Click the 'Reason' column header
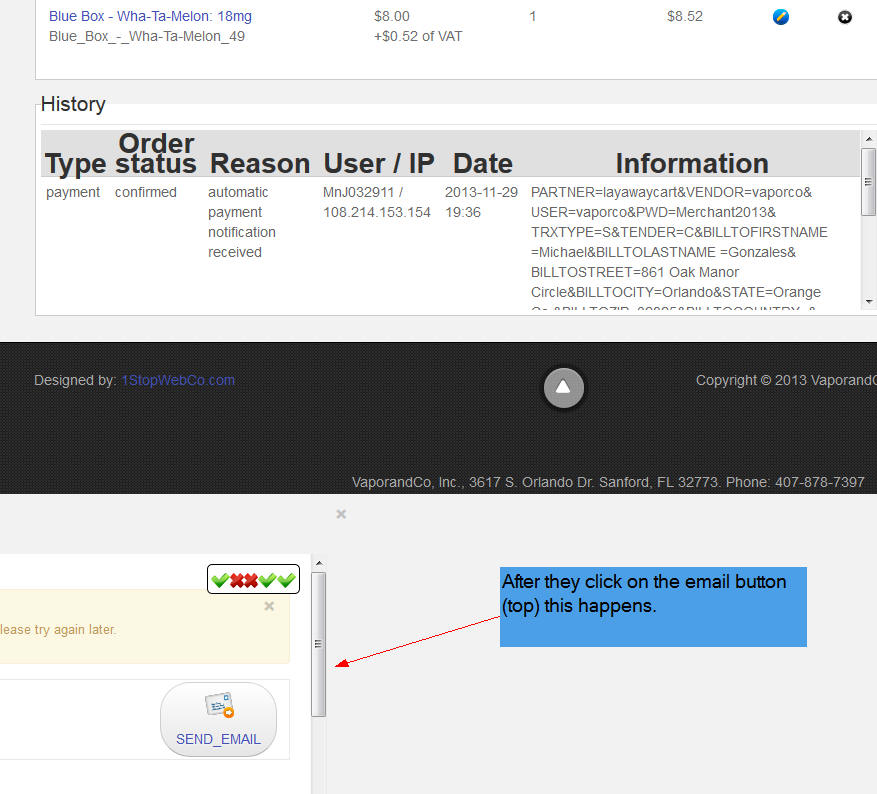877x794 pixels. click(260, 164)
